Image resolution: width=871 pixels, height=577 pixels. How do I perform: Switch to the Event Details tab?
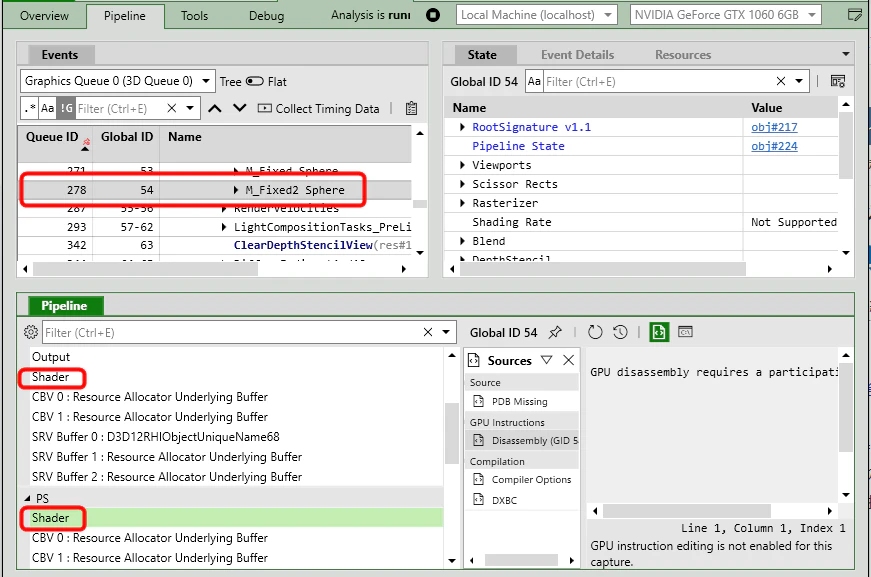pyautogui.click(x=578, y=55)
